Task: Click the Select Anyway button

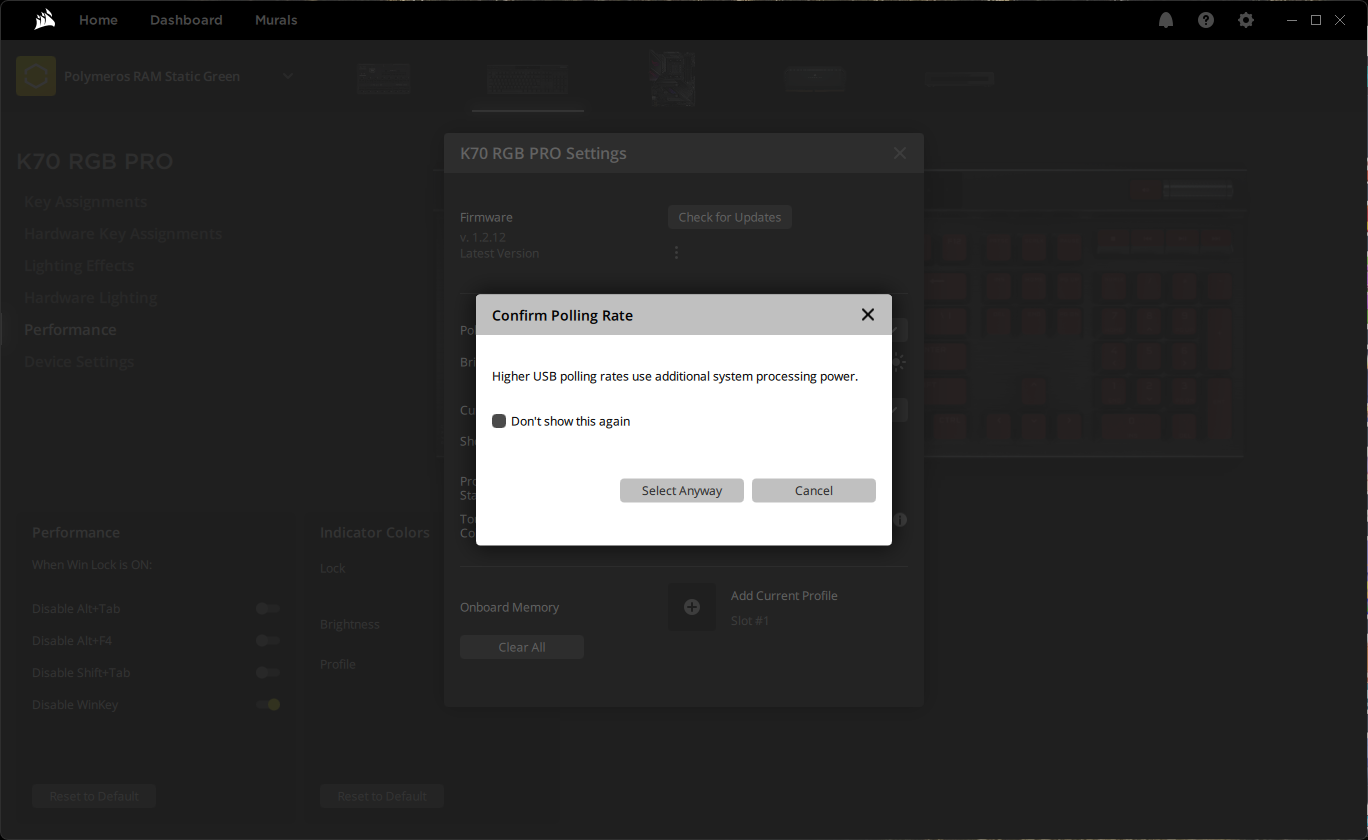Action: pos(682,490)
